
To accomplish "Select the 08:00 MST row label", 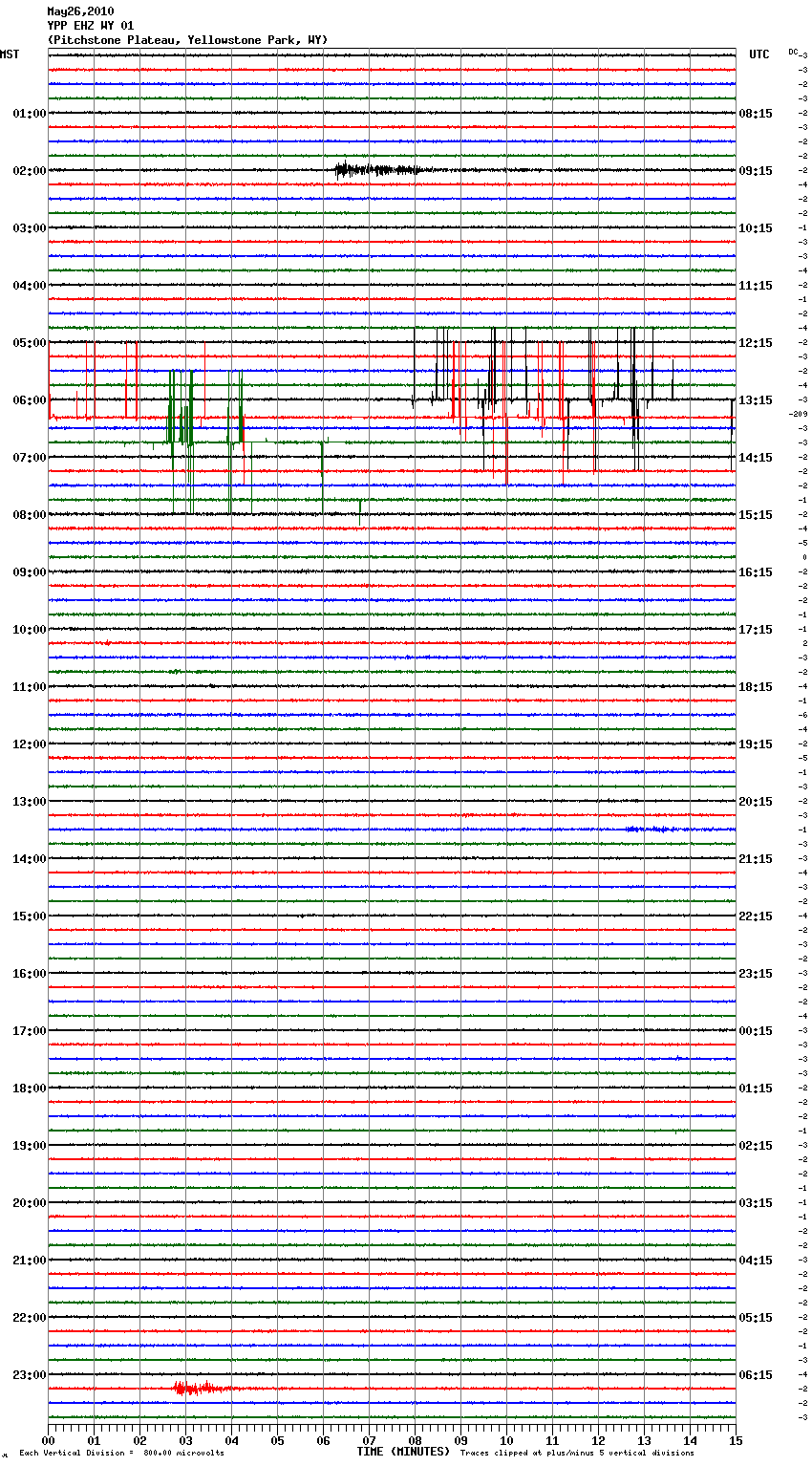I will (30, 515).
